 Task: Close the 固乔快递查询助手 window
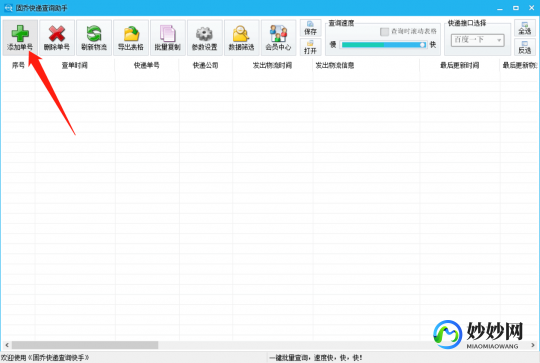click(x=531, y=8)
